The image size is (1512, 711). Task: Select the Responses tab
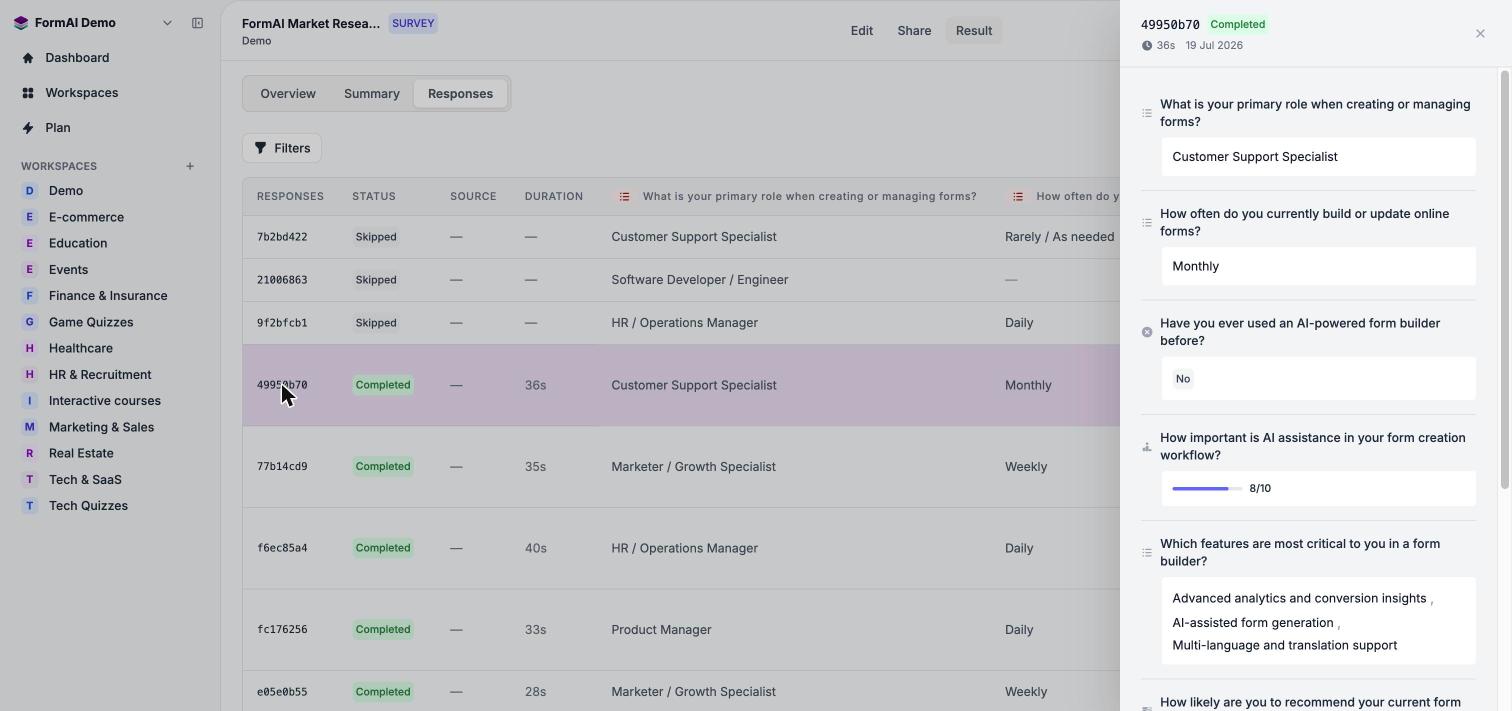click(x=460, y=94)
